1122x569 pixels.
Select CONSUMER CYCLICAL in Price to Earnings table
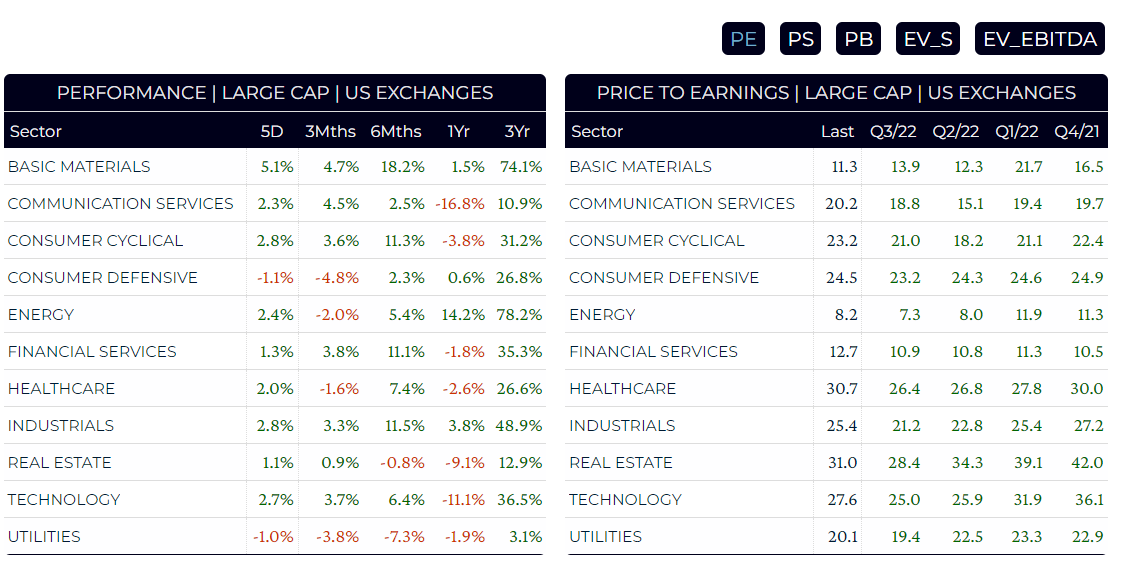(657, 240)
